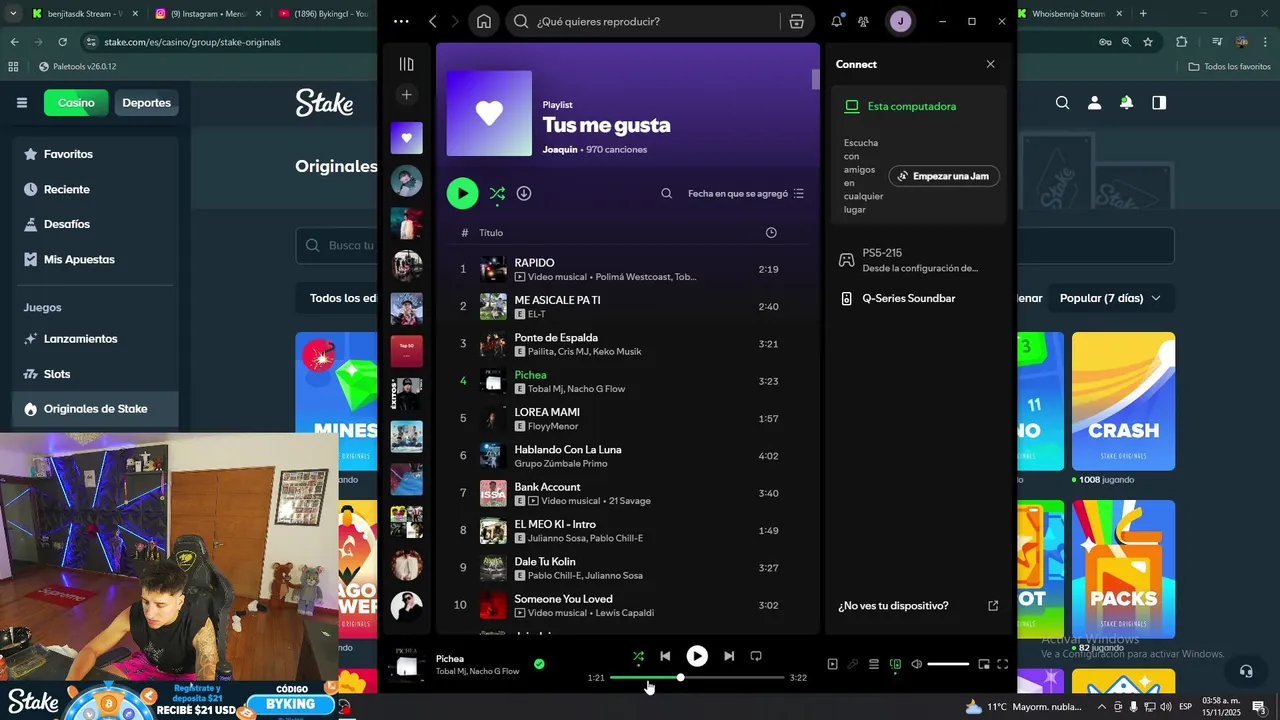Open Spotify home page
This screenshot has width=1280, height=720.
[x=484, y=21]
